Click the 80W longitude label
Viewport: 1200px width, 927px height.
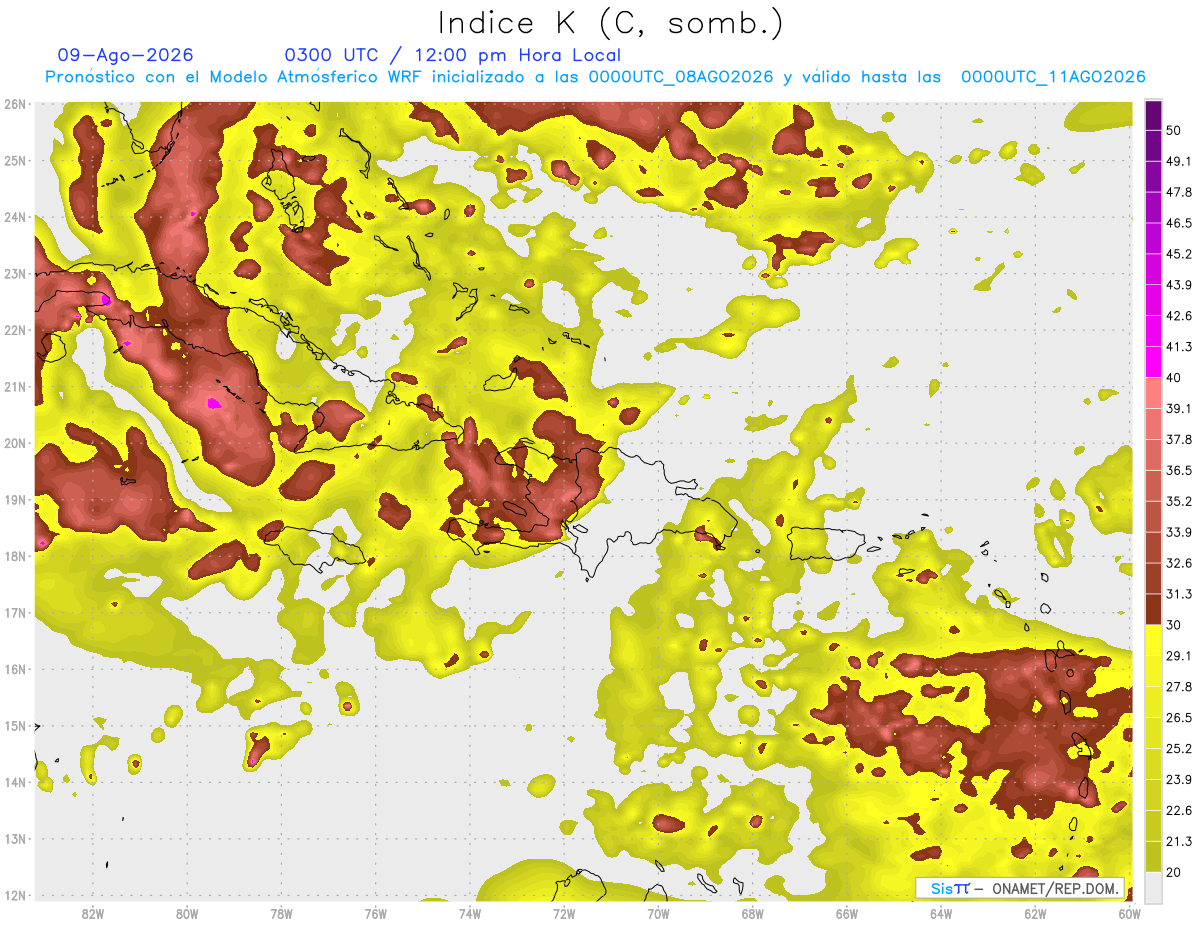click(x=187, y=914)
